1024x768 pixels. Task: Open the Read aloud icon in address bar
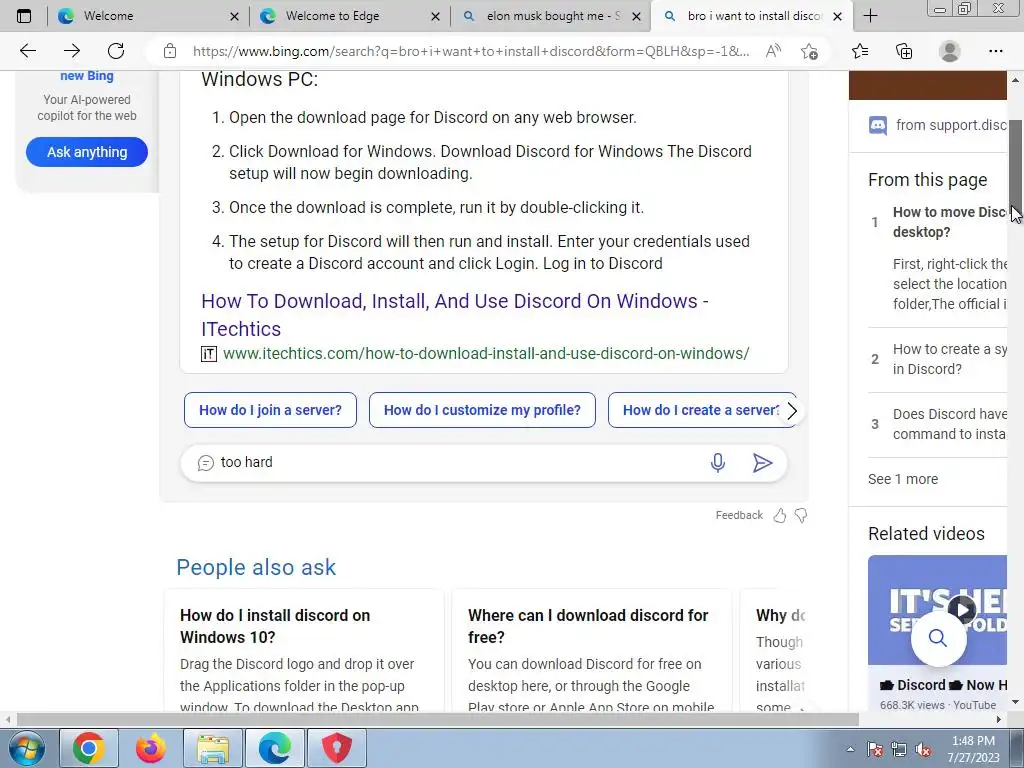[773, 51]
